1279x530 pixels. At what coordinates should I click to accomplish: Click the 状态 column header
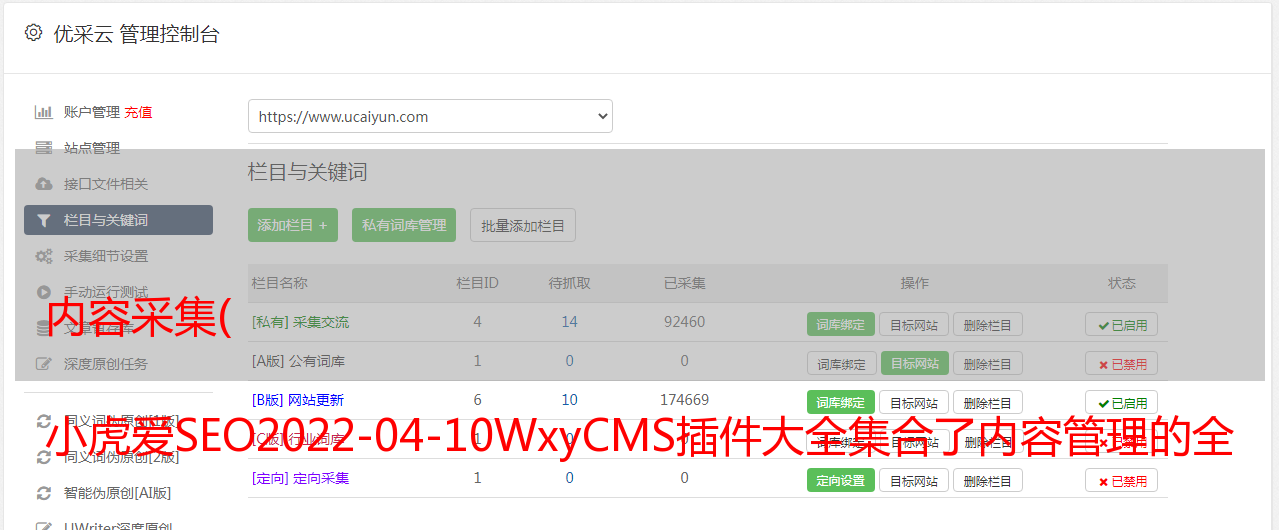pyautogui.click(x=1122, y=283)
